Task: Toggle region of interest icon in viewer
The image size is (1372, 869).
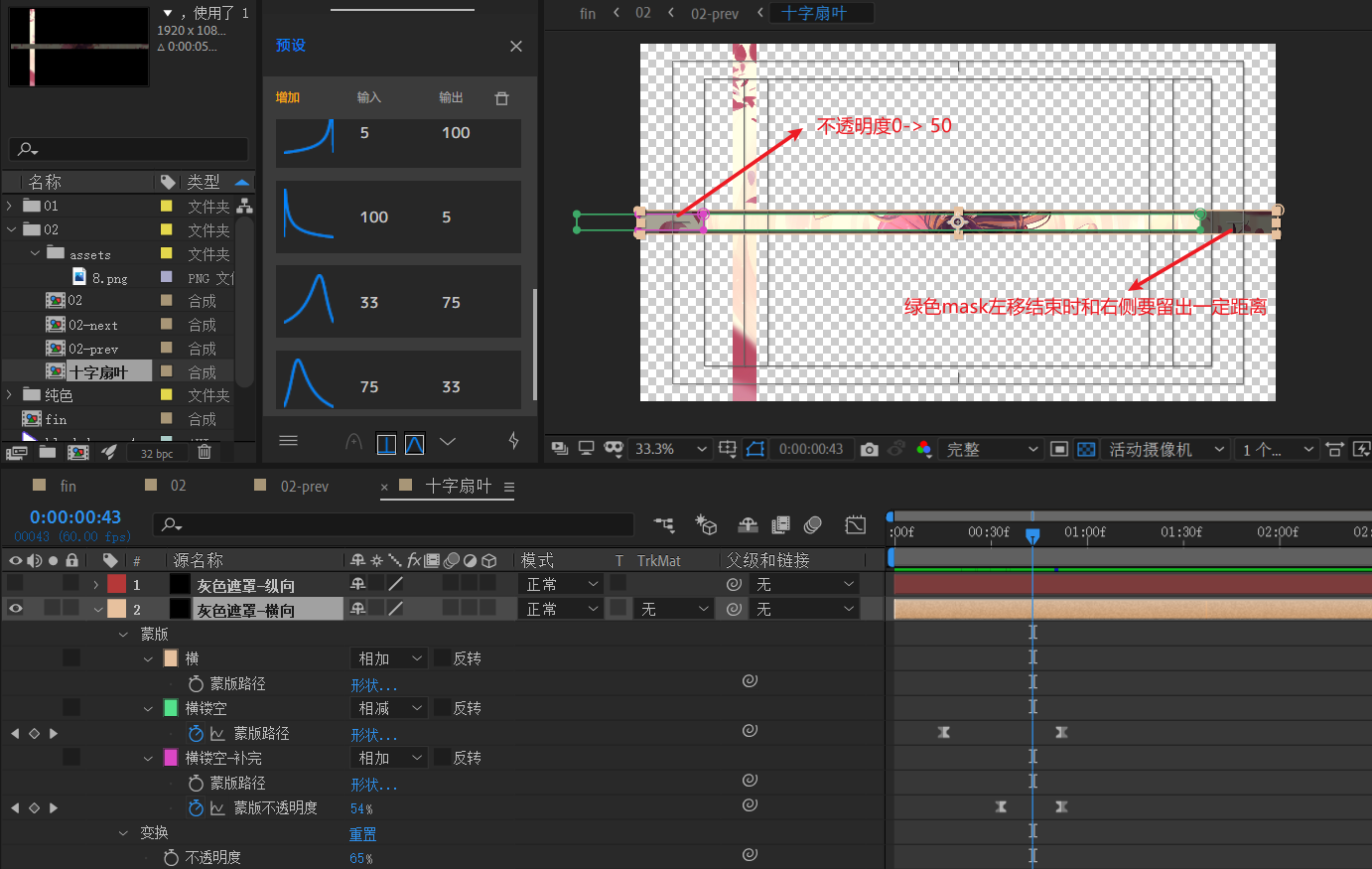Action: coord(1059,449)
